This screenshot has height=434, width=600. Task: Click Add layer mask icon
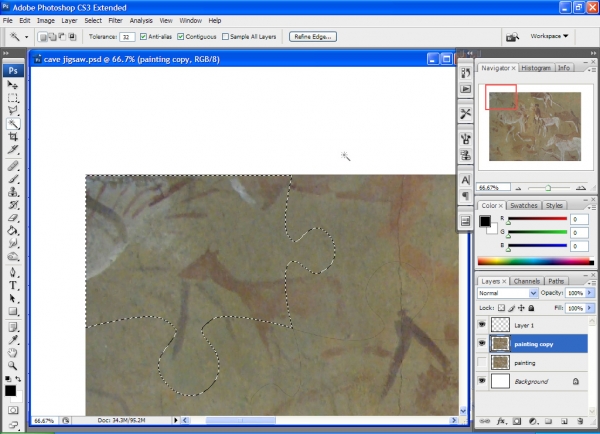pos(517,421)
